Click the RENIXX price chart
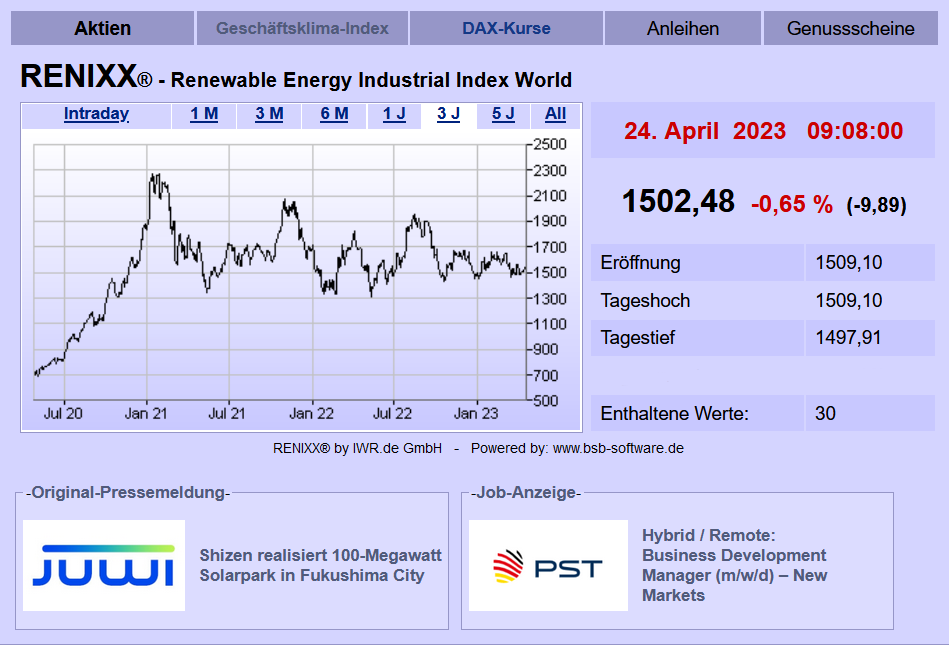 (x=280, y=270)
